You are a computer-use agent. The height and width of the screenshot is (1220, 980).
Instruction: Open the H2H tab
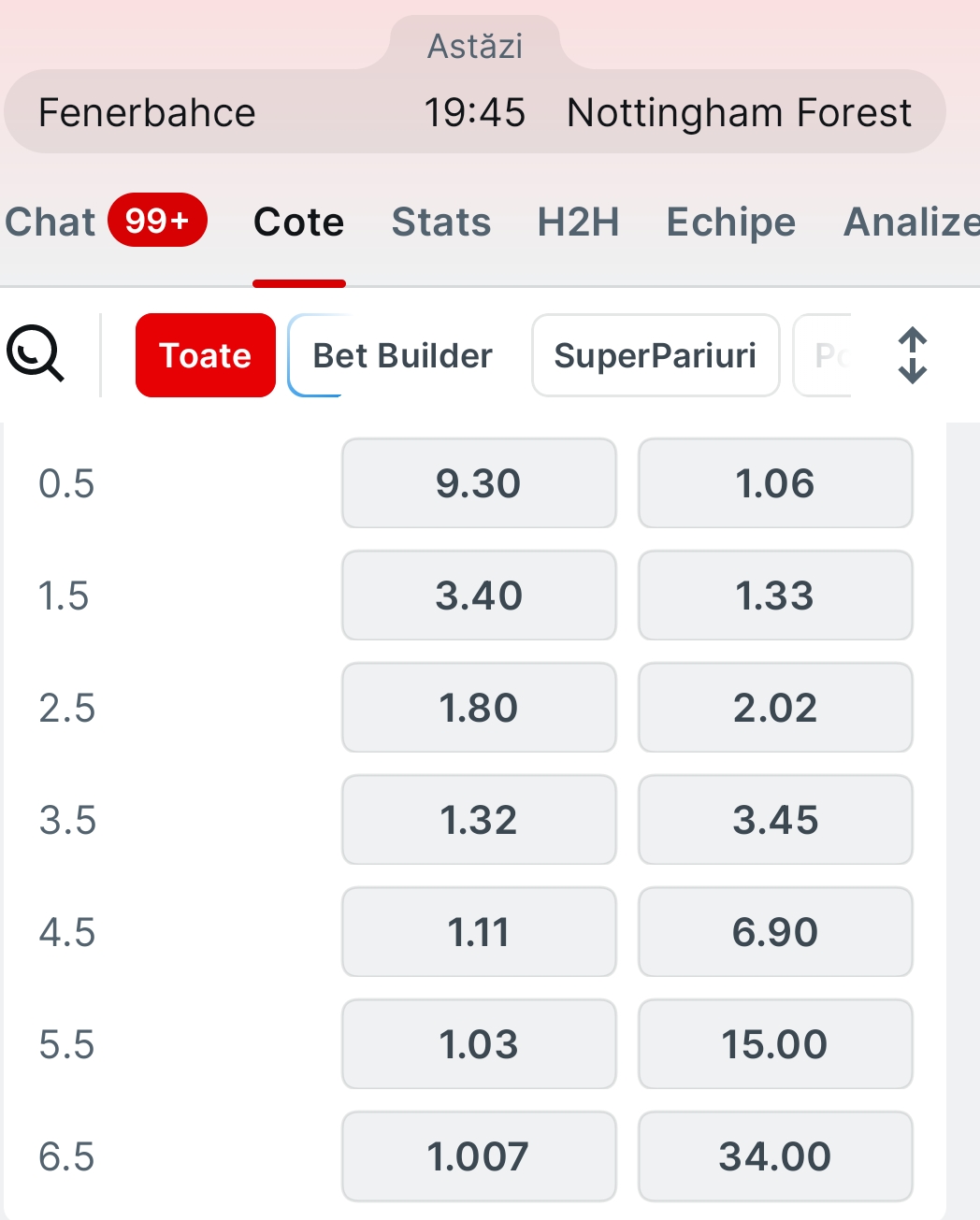point(578,222)
